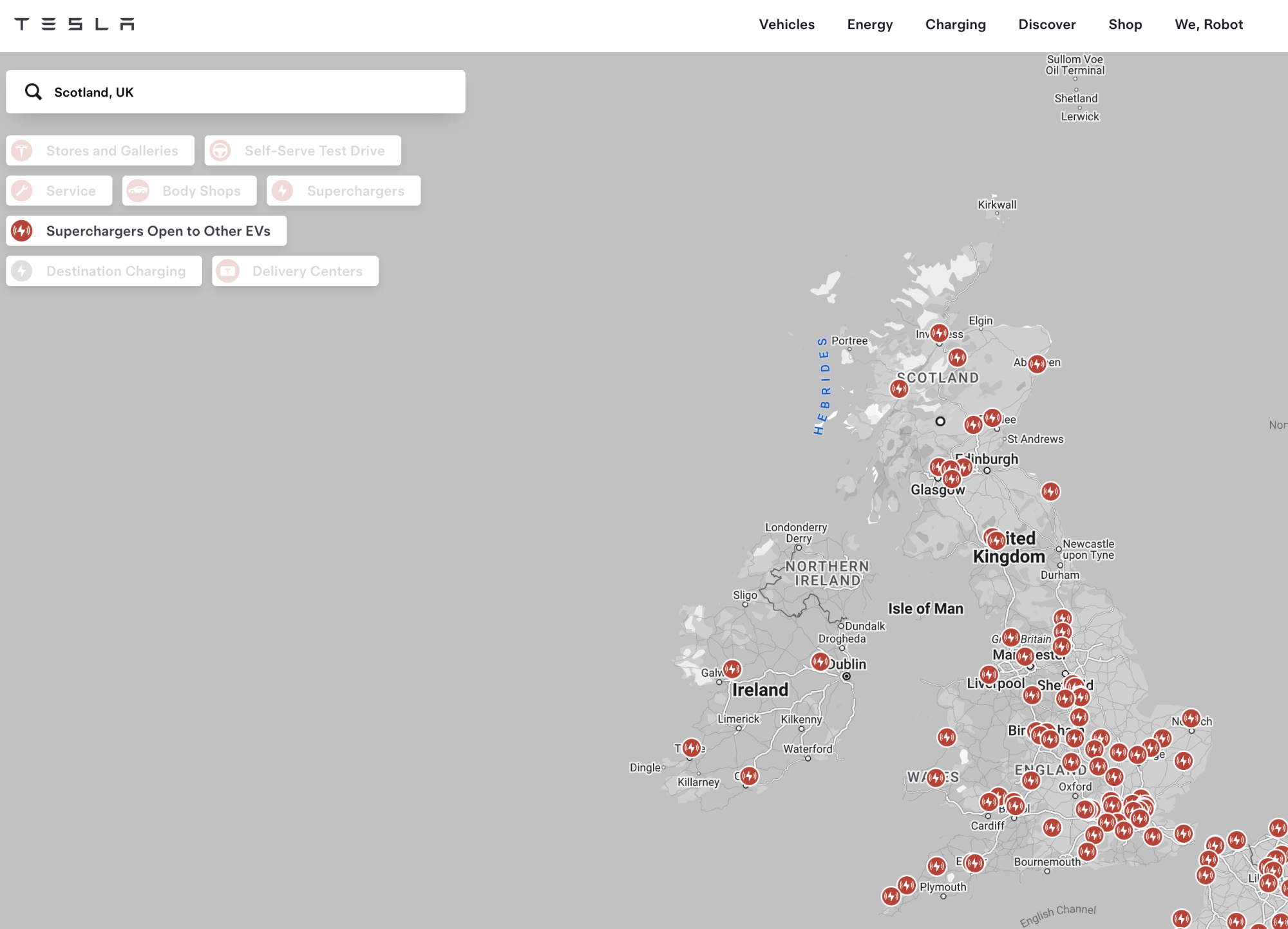Focus the Scotland, UK search field
Image resolution: width=1288 pixels, height=929 pixels.
(x=236, y=92)
